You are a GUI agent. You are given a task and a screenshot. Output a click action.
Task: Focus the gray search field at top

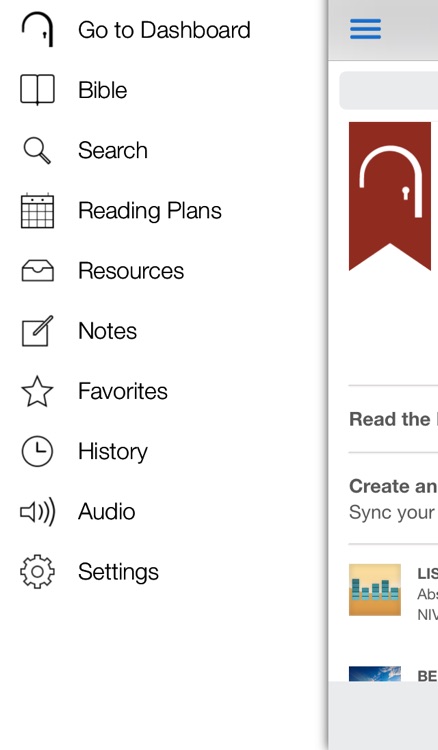pyautogui.click(x=388, y=90)
